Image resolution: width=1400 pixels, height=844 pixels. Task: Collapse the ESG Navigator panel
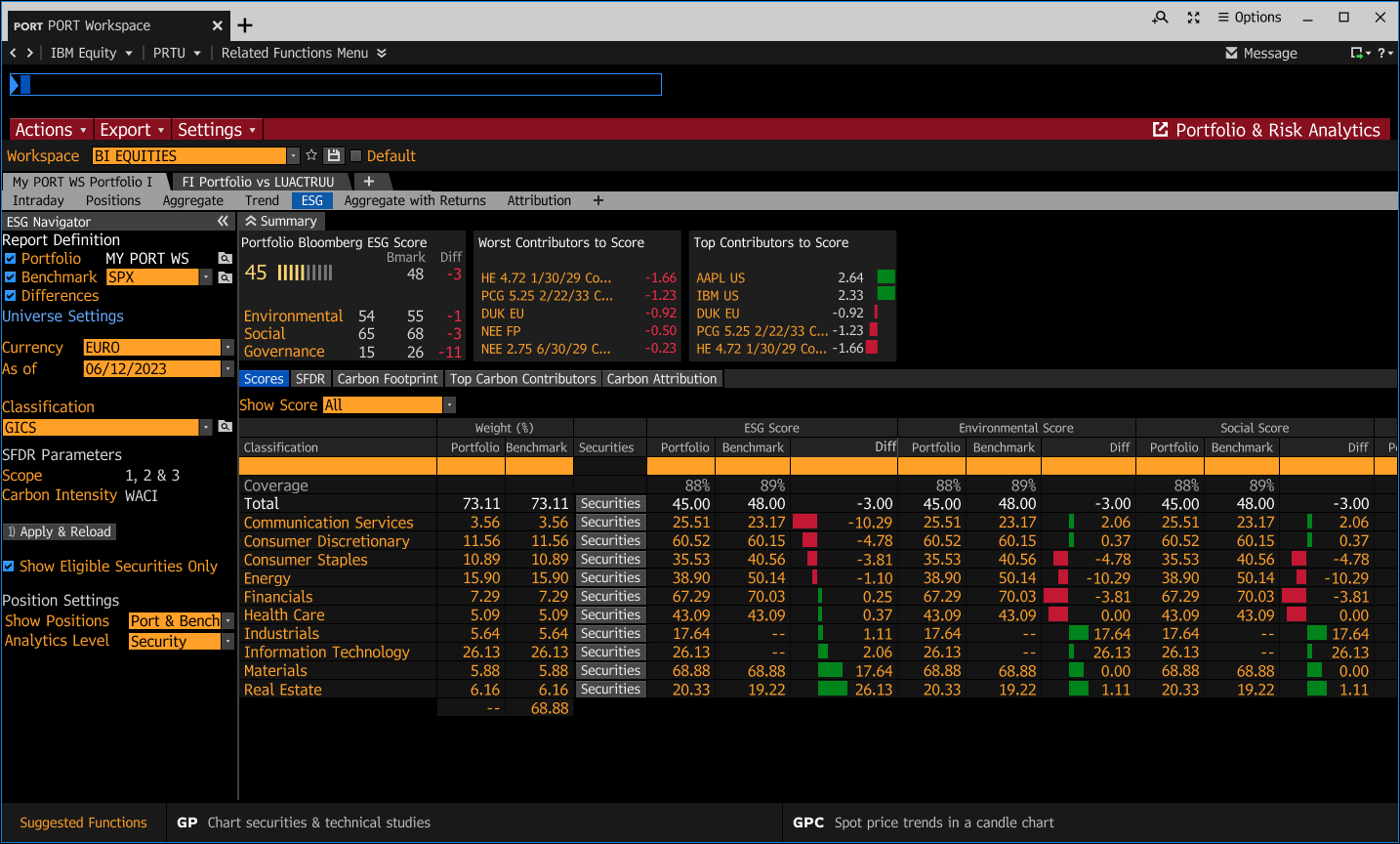tap(224, 222)
